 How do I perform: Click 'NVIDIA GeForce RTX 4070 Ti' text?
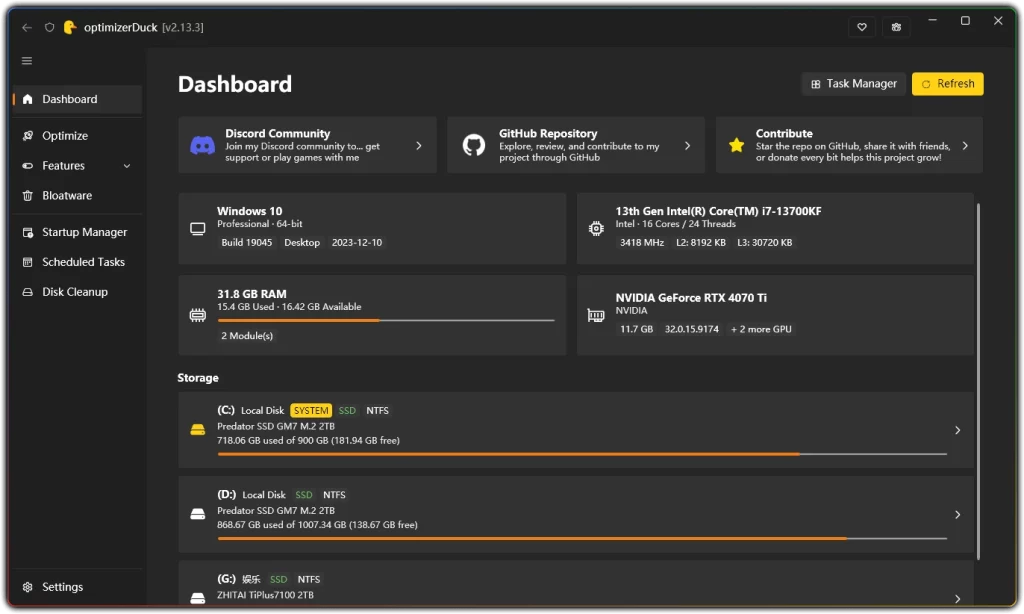click(x=691, y=298)
